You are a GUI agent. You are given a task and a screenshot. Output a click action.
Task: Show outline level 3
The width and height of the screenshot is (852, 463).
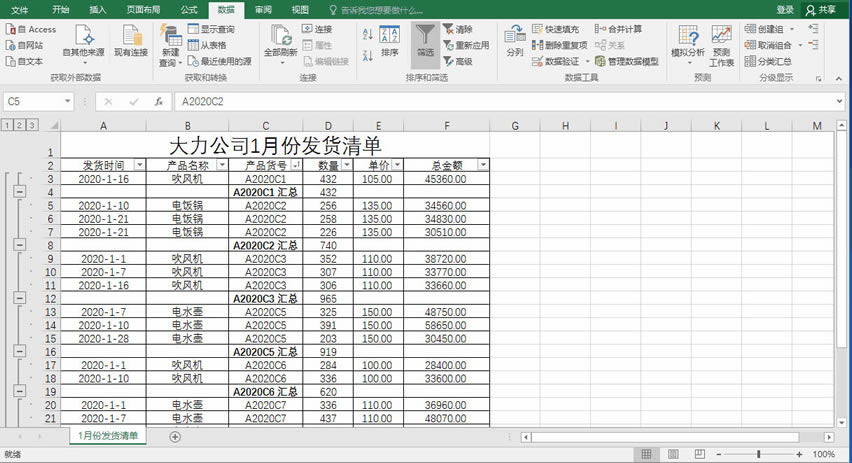pyautogui.click(x=32, y=126)
